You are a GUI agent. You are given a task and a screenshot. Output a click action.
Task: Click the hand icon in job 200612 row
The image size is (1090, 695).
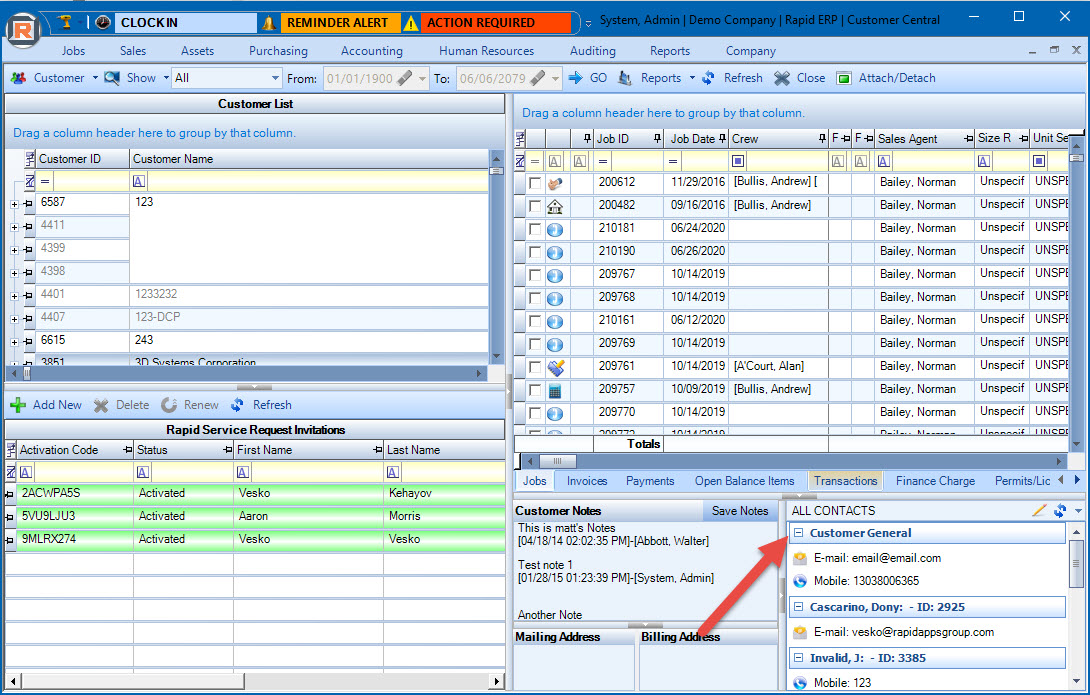(x=555, y=183)
